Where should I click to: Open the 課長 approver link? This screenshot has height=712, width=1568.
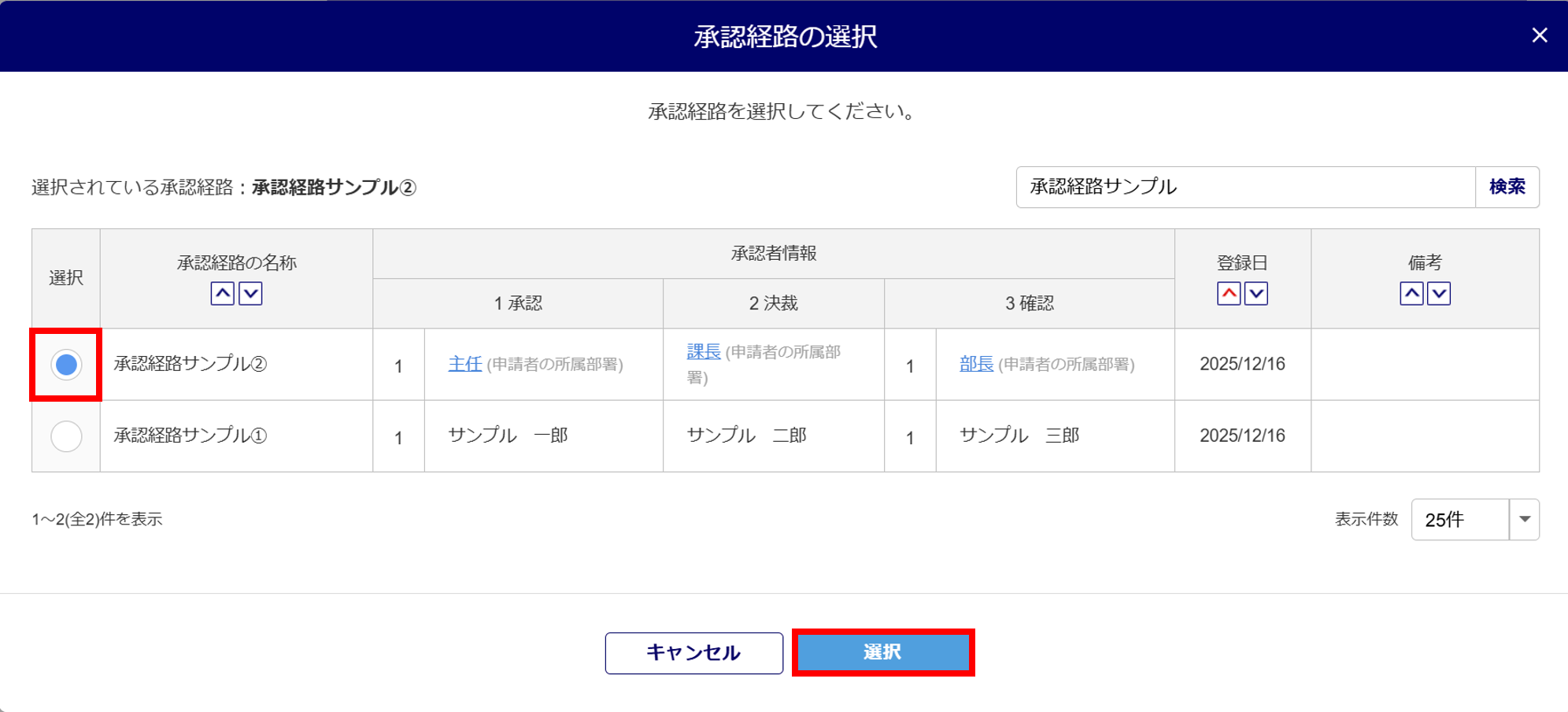(x=704, y=351)
